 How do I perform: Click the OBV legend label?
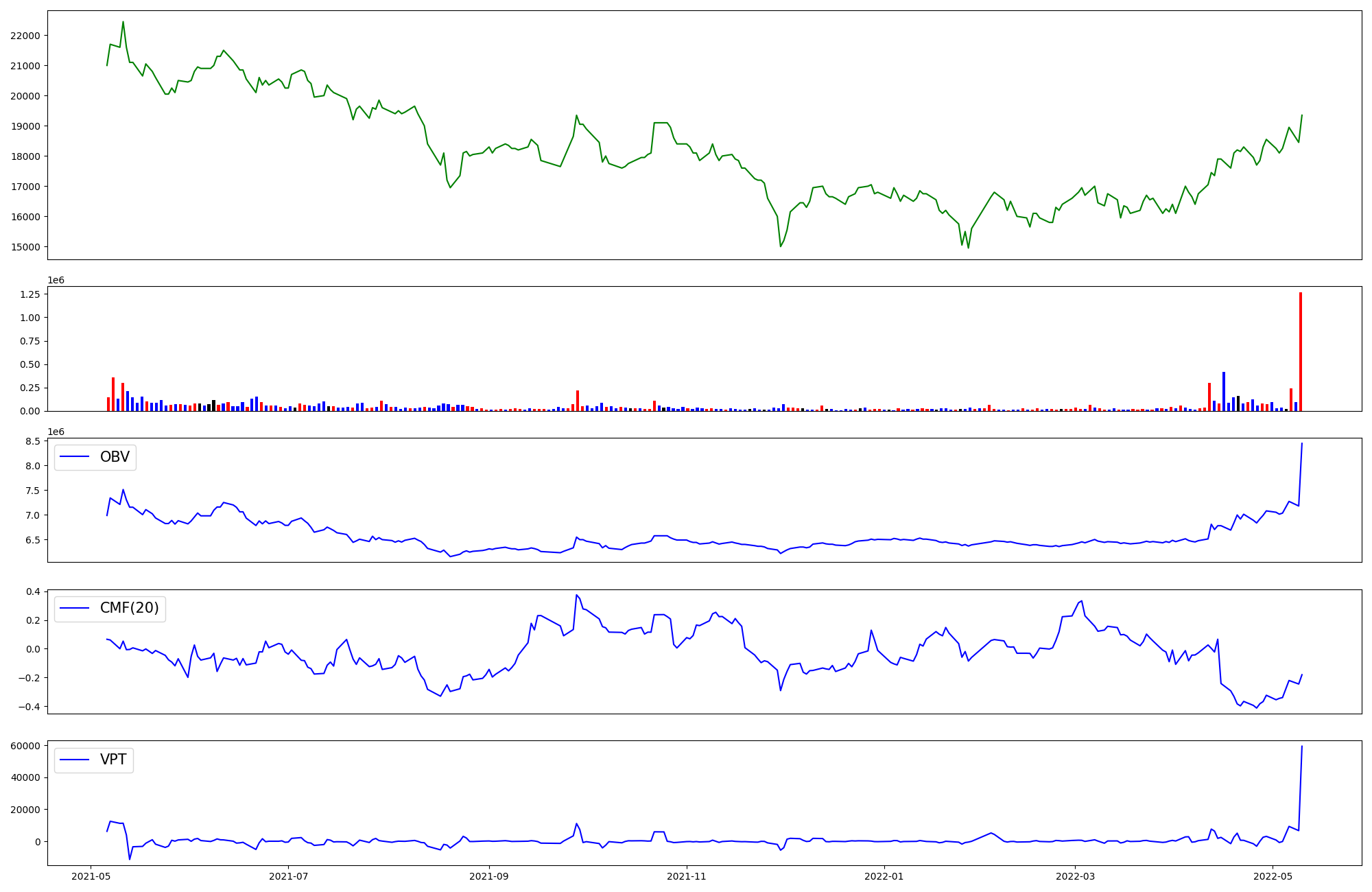point(115,457)
